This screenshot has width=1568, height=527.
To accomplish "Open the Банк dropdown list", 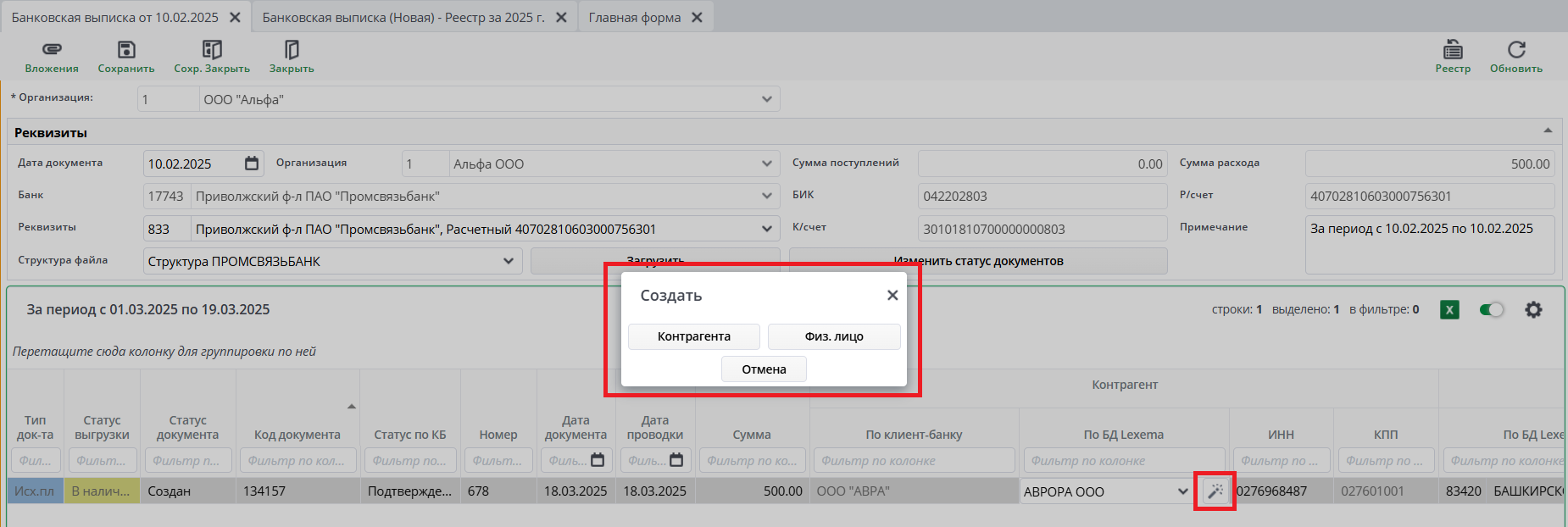I will point(766,197).
